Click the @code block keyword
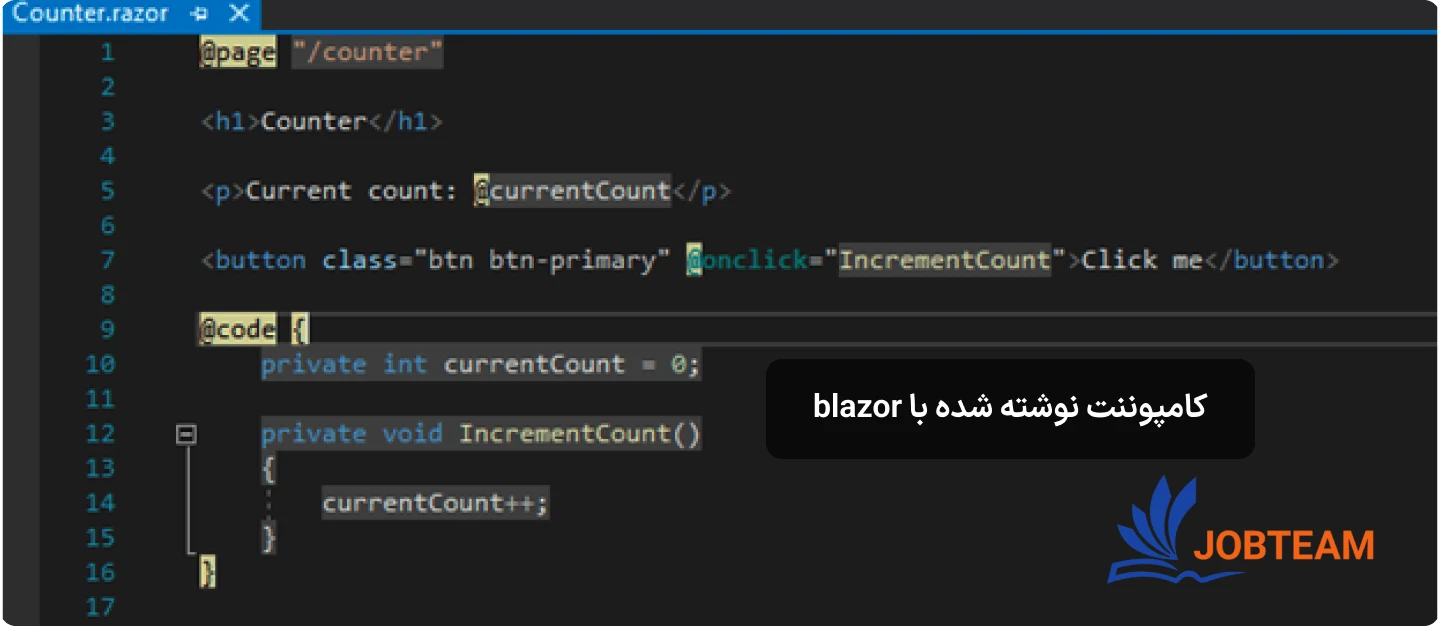 pyautogui.click(x=238, y=330)
